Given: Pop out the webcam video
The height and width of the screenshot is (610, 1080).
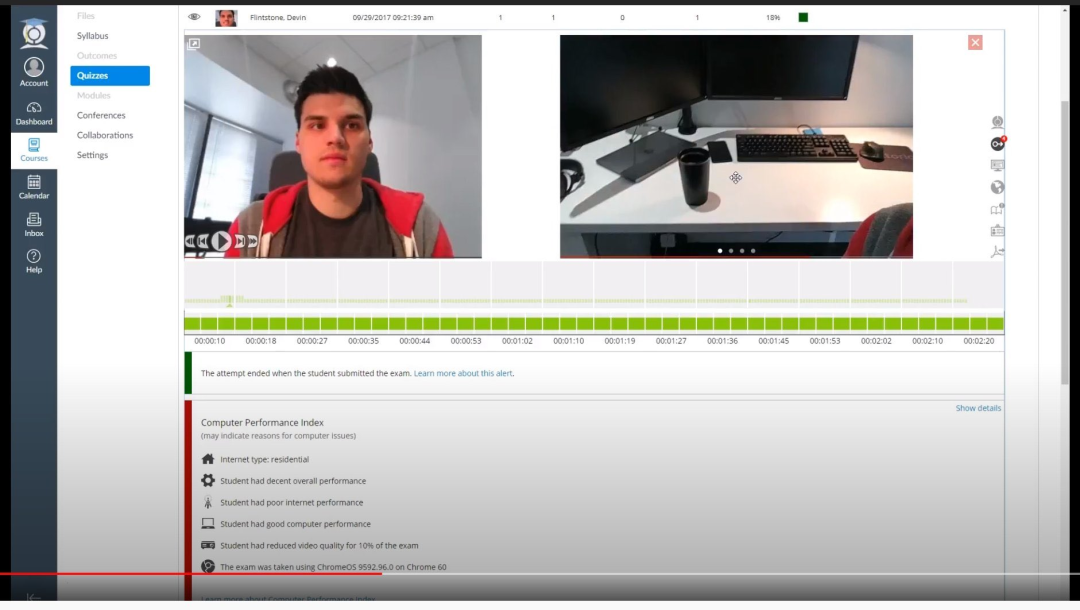Looking at the screenshot, I should [x=194, y=44].
